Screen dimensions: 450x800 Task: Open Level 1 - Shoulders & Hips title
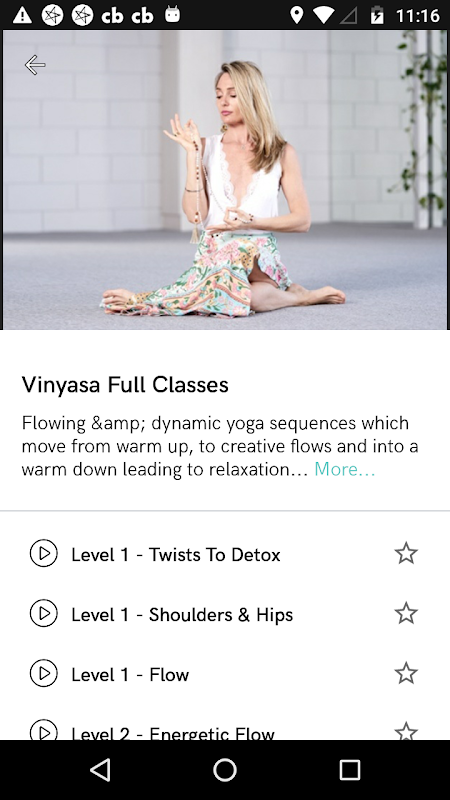[182, 615]
